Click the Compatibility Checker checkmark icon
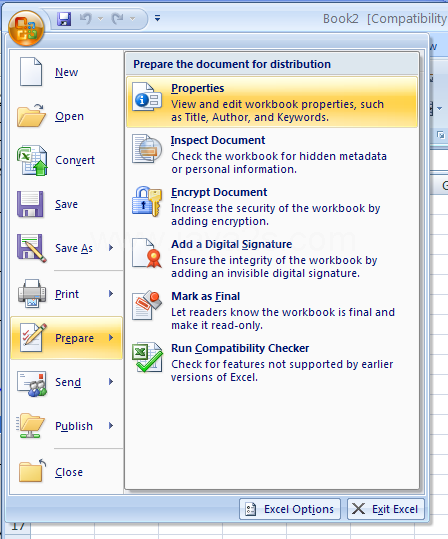448x539 pixels. (147, 358)
